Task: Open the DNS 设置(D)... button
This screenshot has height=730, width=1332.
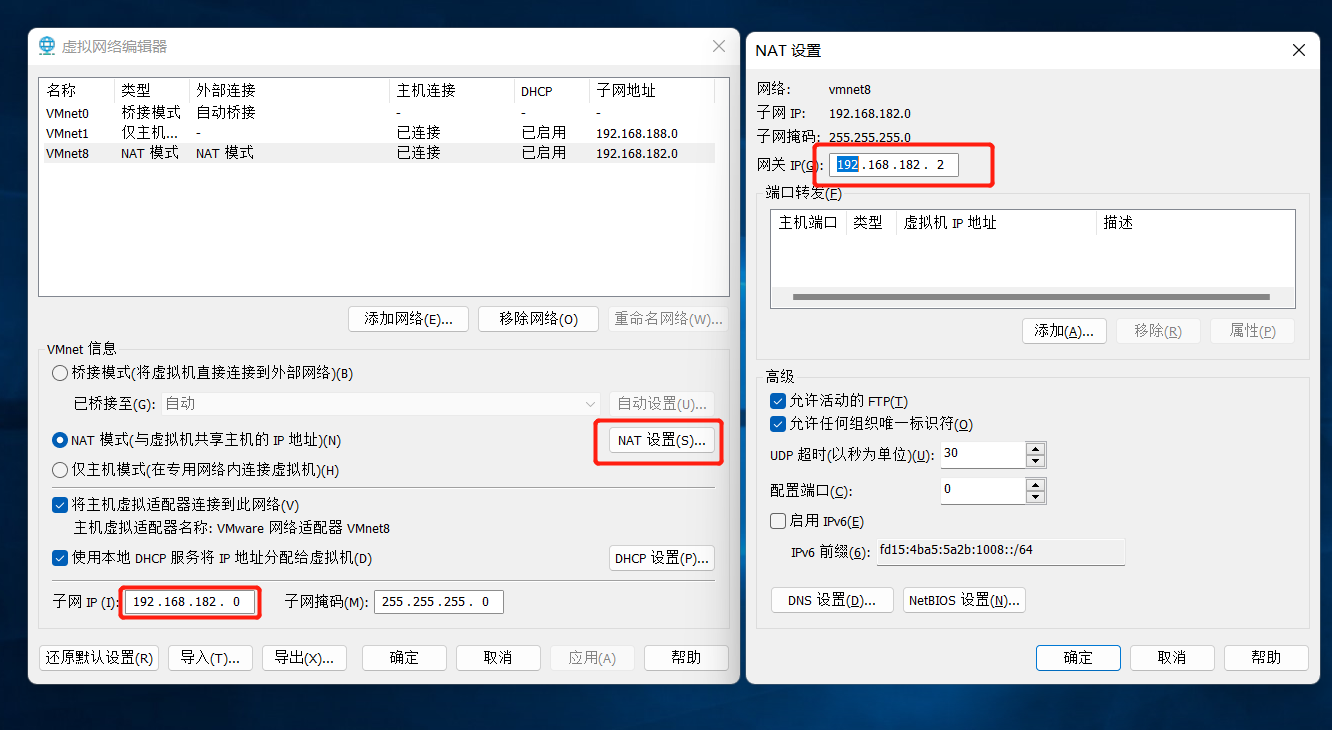Action: coord(832,600)
